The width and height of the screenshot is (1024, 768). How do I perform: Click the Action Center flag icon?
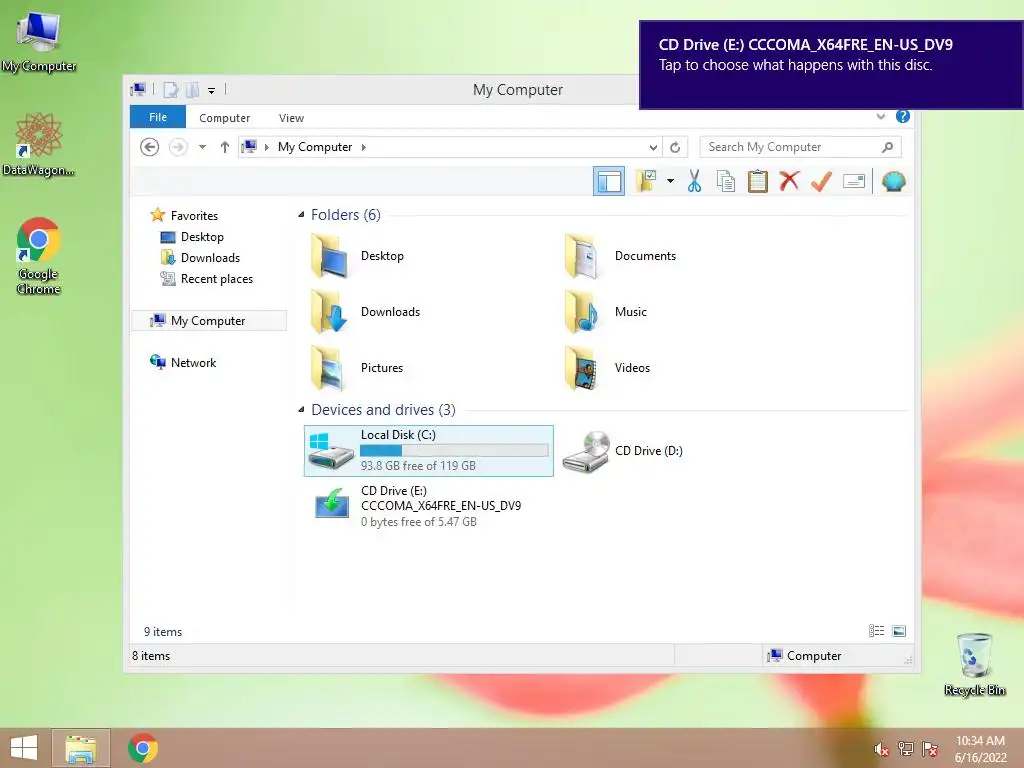[930, 749]
